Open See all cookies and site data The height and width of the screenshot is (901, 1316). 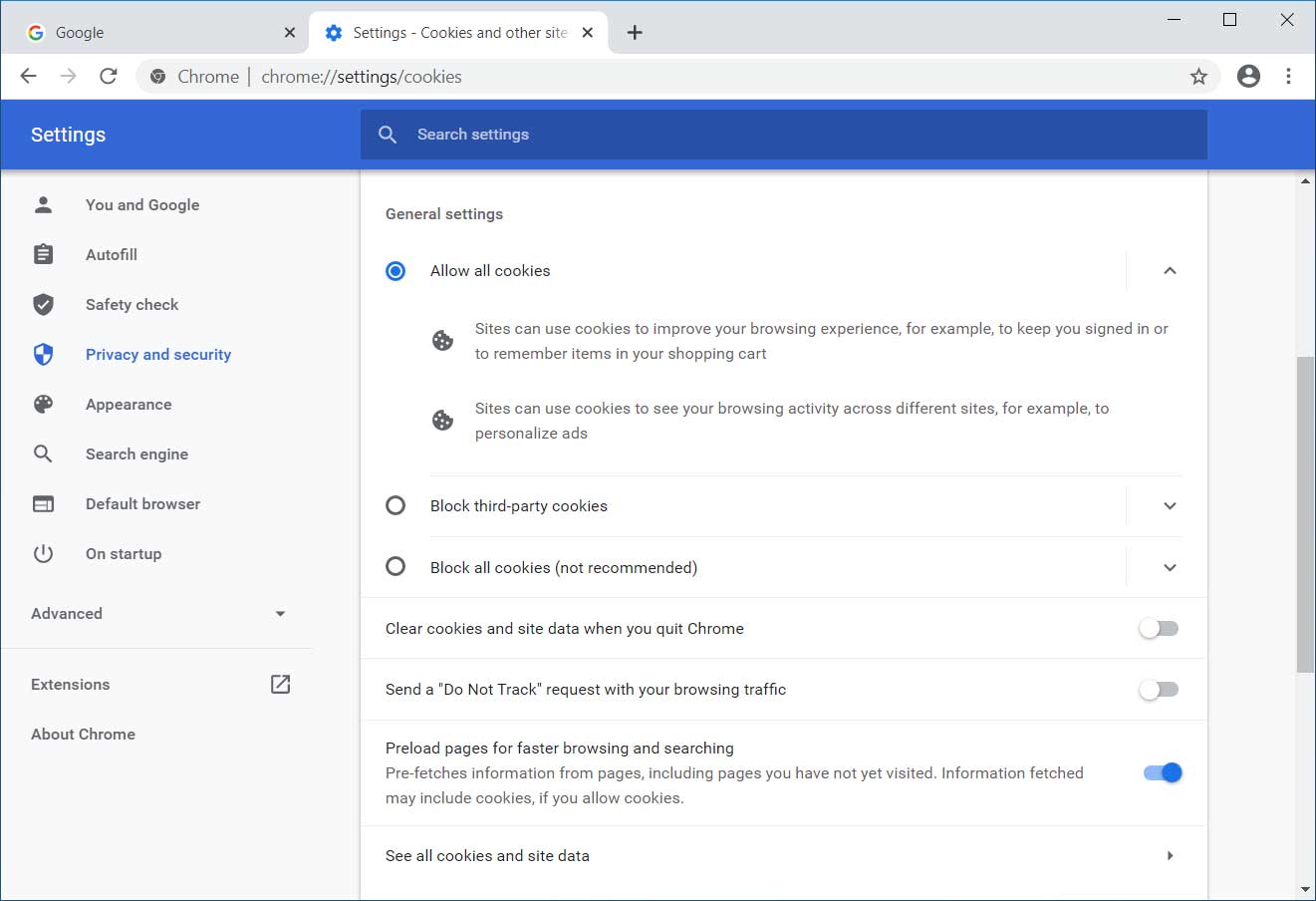pos(783,856)
